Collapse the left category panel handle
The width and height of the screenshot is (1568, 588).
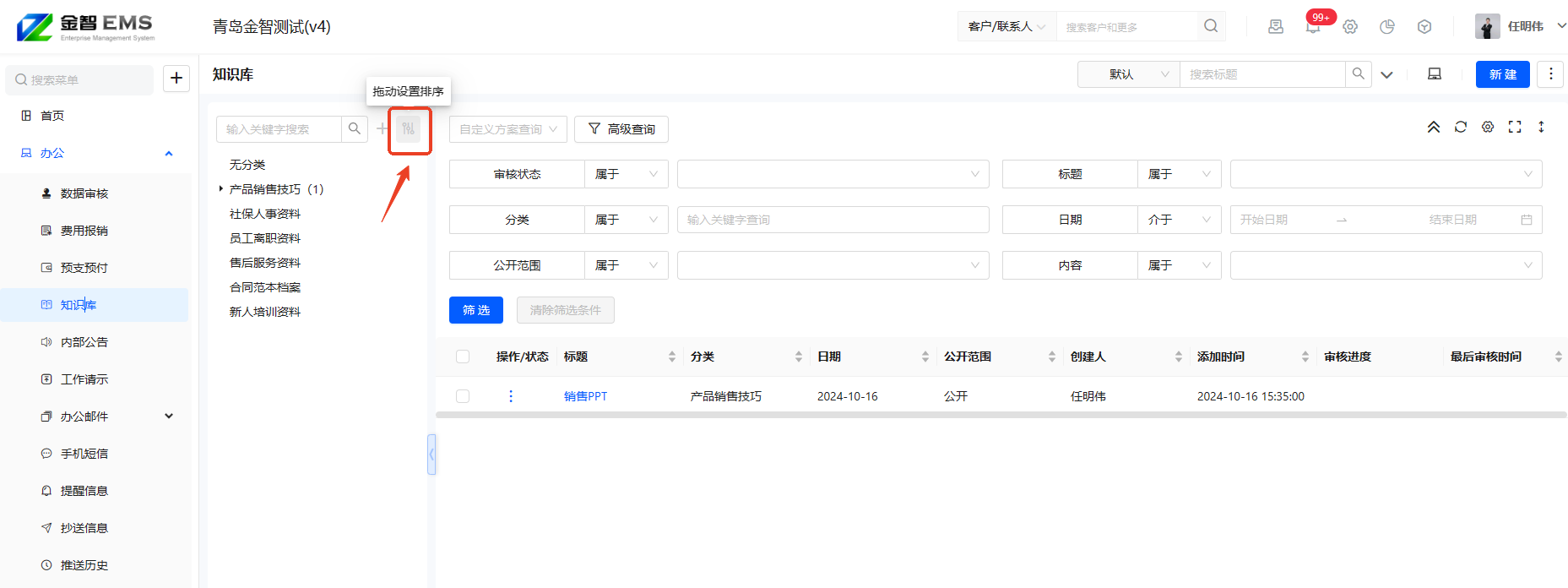click(431, 455)
